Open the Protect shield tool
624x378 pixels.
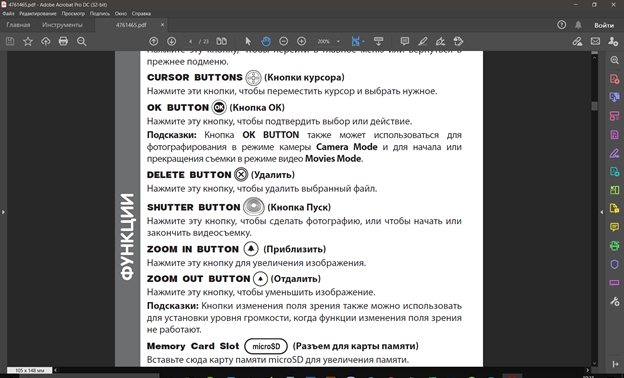click(614, 264)
